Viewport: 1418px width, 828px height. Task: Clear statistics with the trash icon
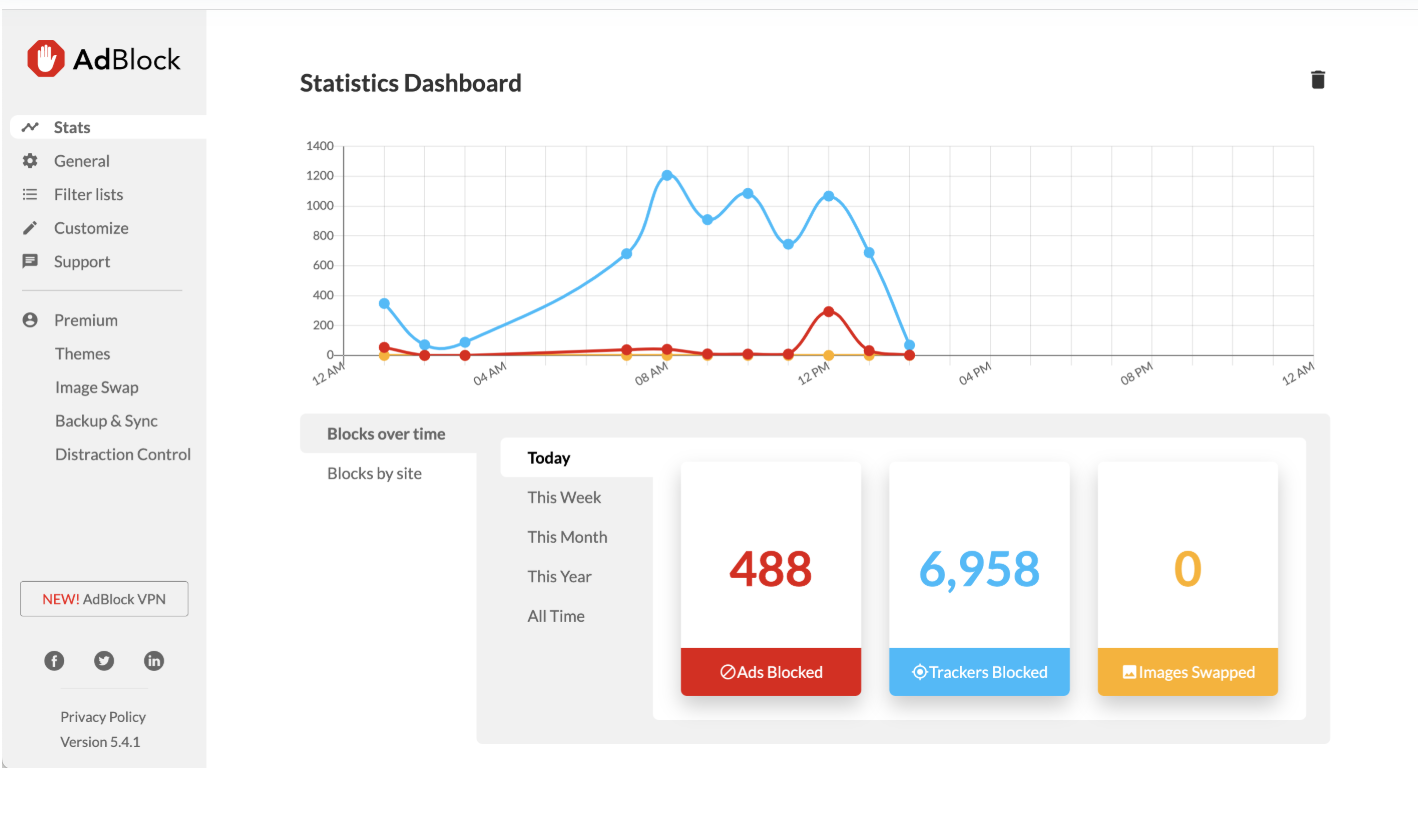pyautogui.click(x=1317, y=79)
